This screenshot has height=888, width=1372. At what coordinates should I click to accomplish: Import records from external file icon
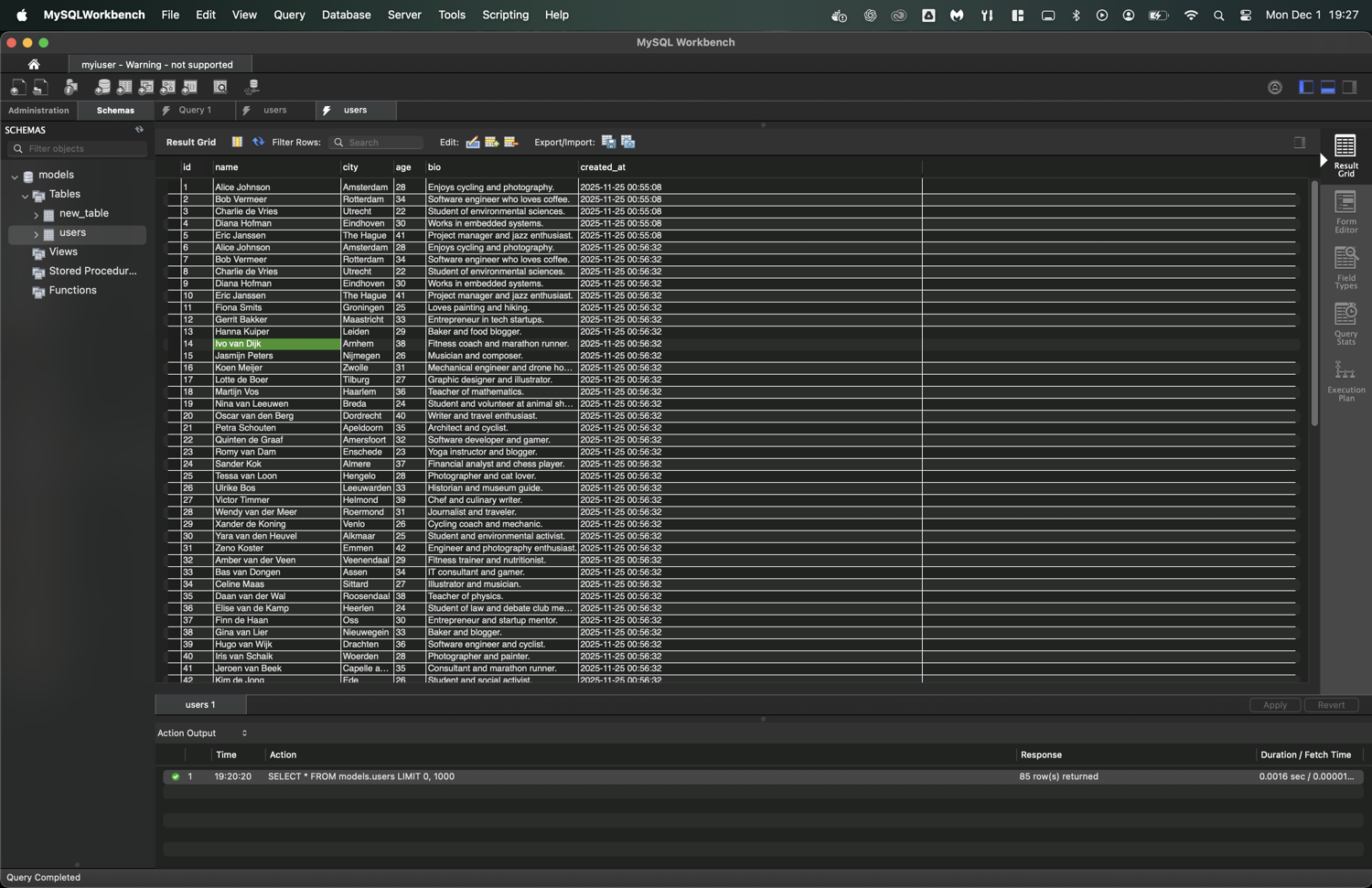[628, 142]
